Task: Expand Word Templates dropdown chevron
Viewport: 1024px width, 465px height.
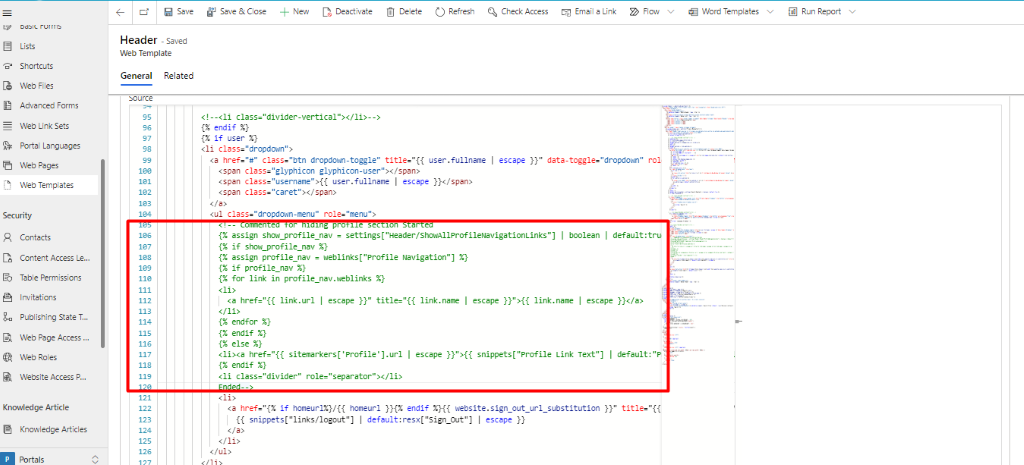Action: point(770,12)
